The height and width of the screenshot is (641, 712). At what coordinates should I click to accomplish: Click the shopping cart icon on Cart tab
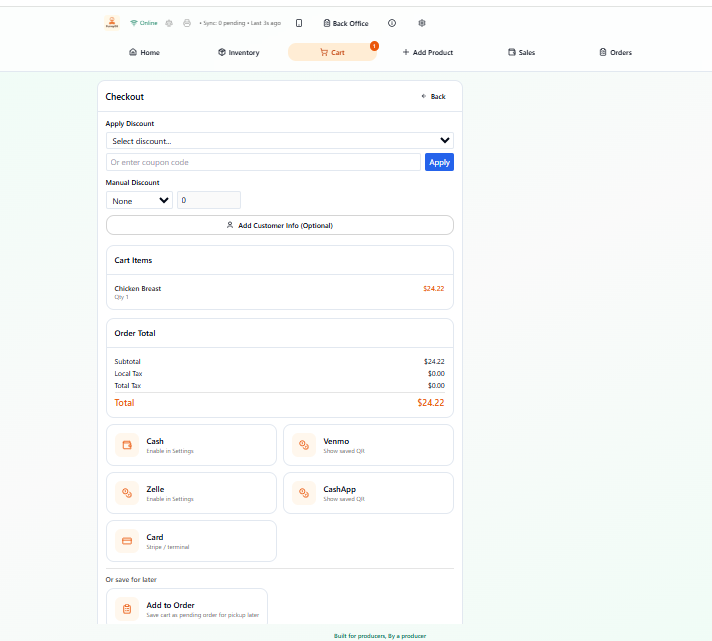click(x=324, y=52)
